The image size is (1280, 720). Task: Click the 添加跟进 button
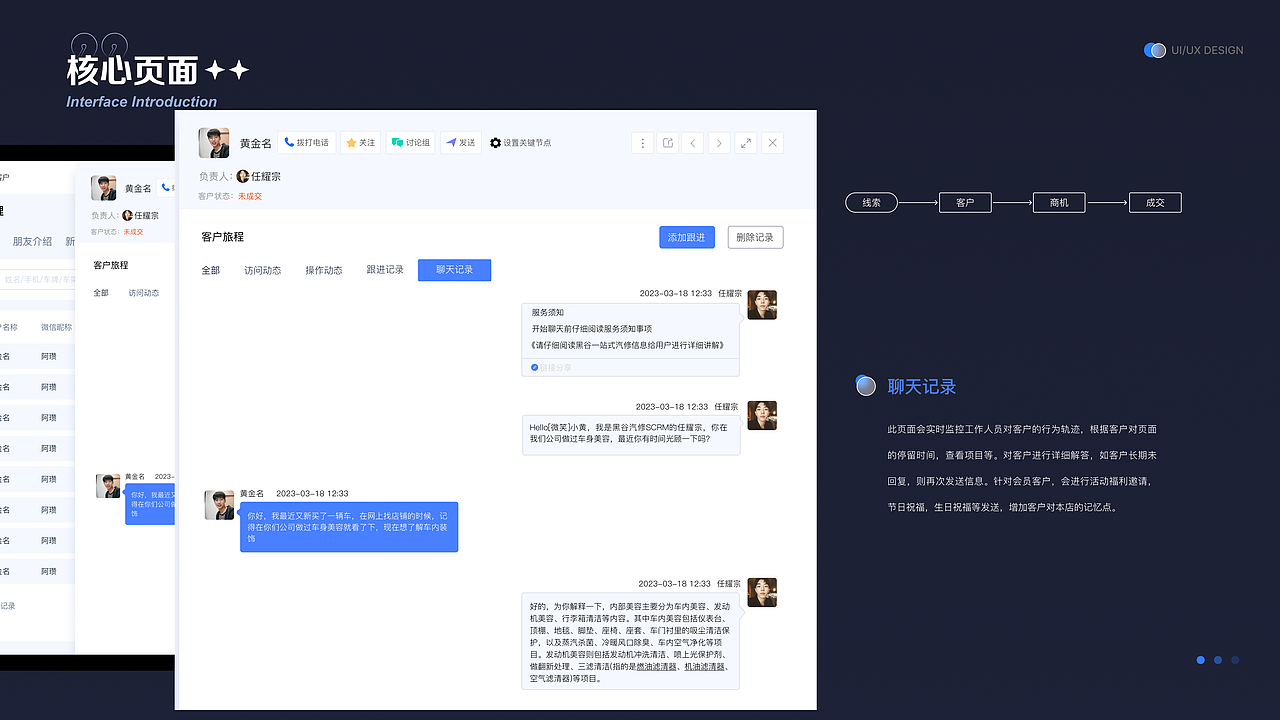[x=687, y=237]
